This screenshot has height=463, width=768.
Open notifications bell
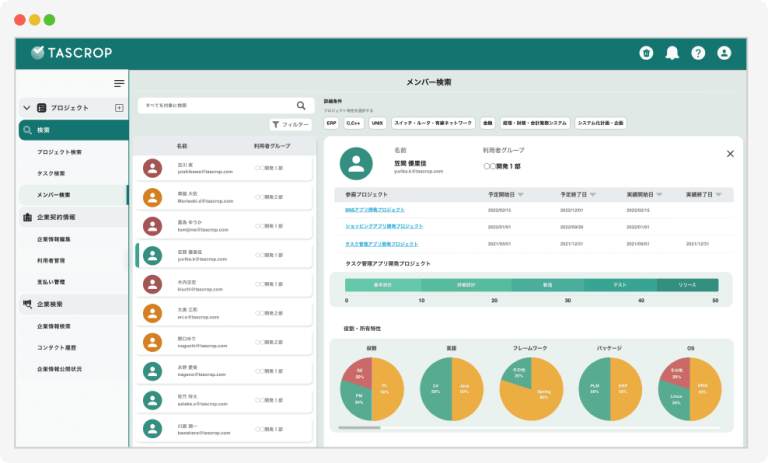(x=672, y=53)
